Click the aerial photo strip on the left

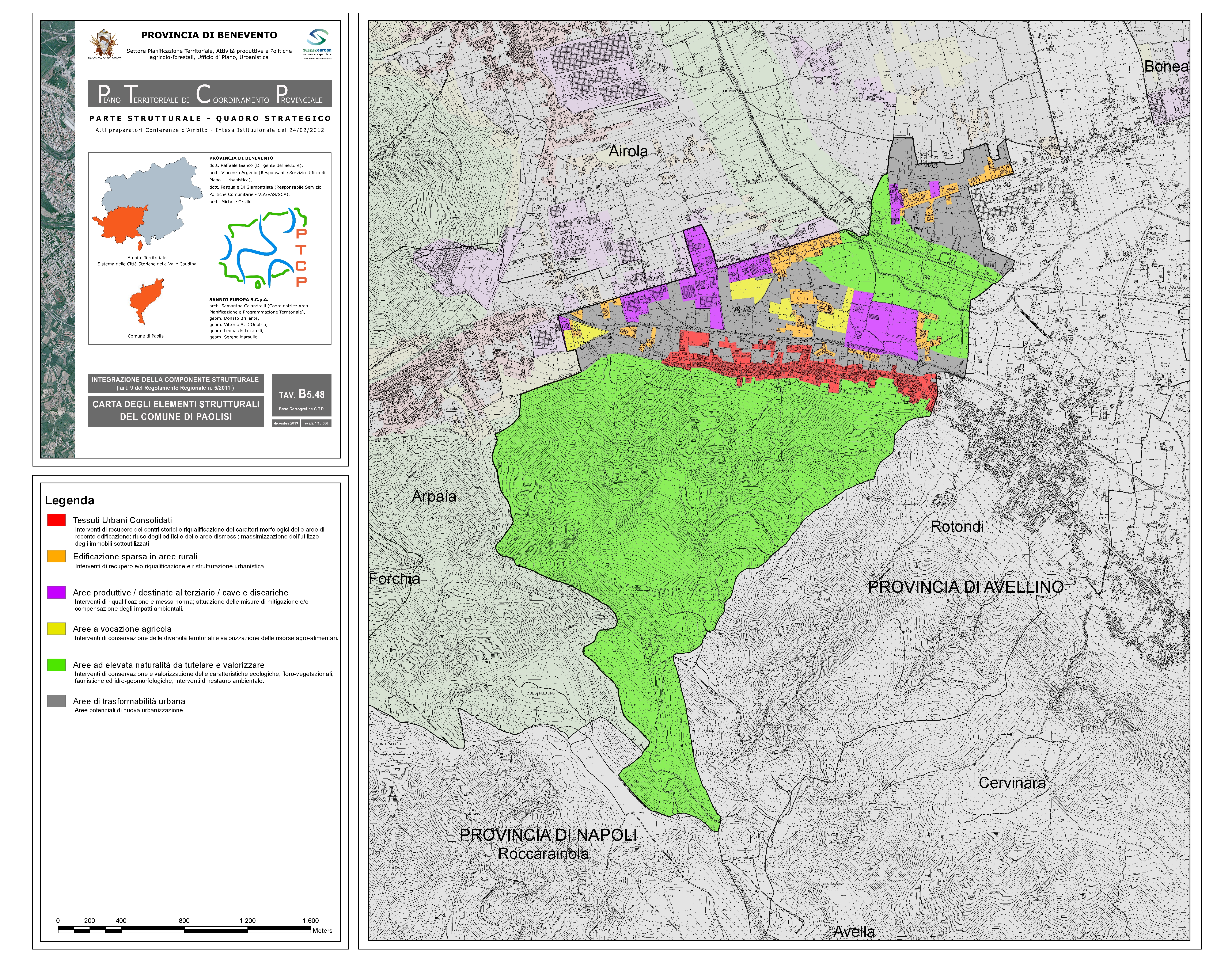[58, 239]
